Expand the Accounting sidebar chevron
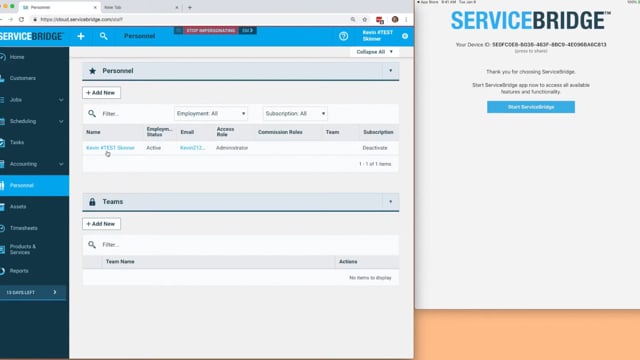 click(61, 164)
